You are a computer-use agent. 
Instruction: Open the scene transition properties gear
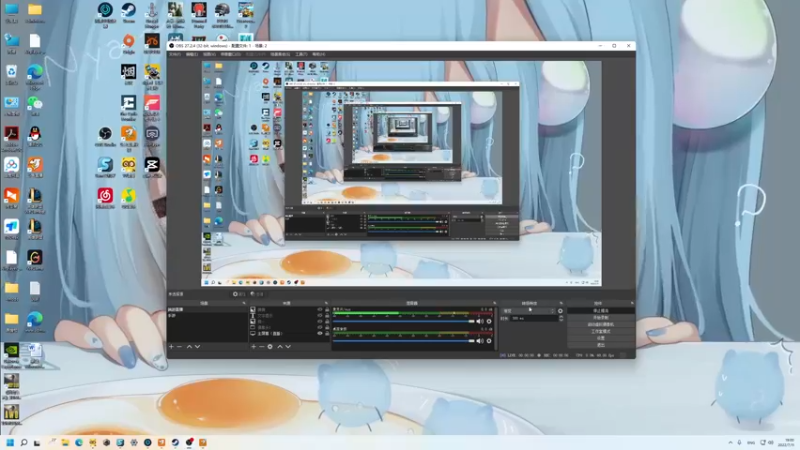[560, 311]
